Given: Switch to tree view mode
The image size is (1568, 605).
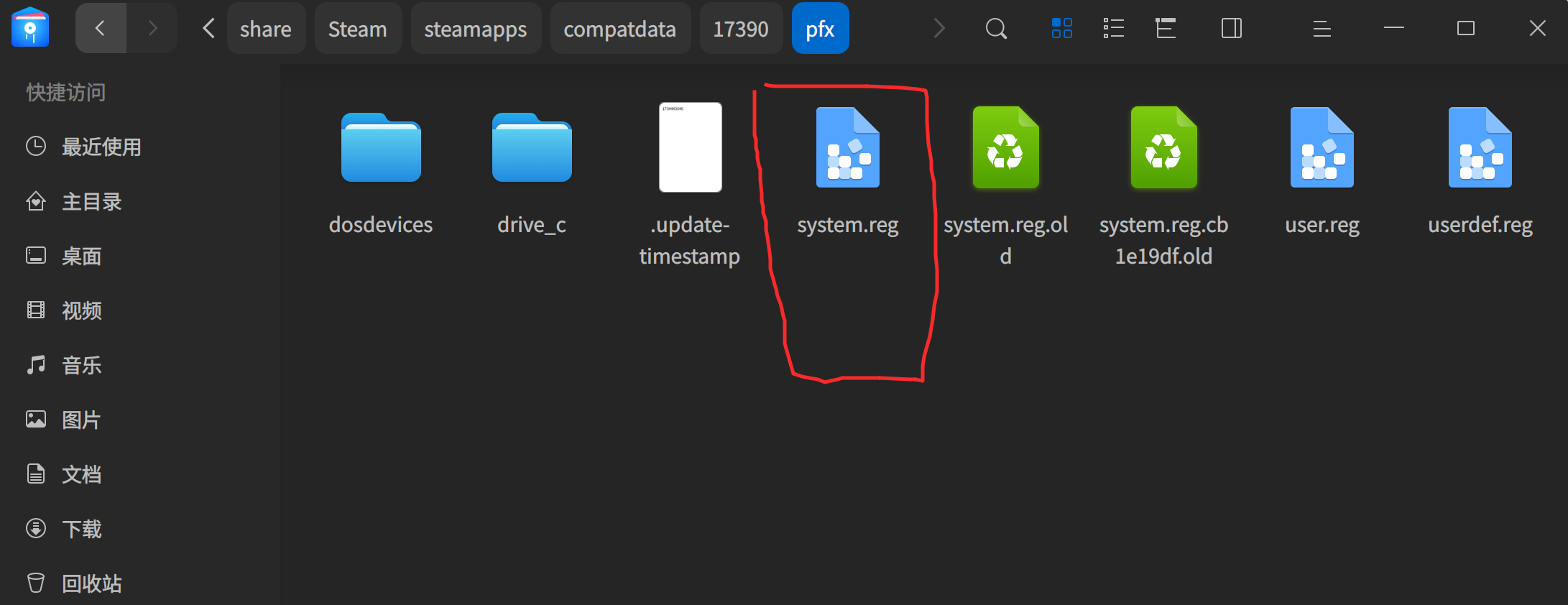Looking at the screenshot, I should [x=1166, y=29].
